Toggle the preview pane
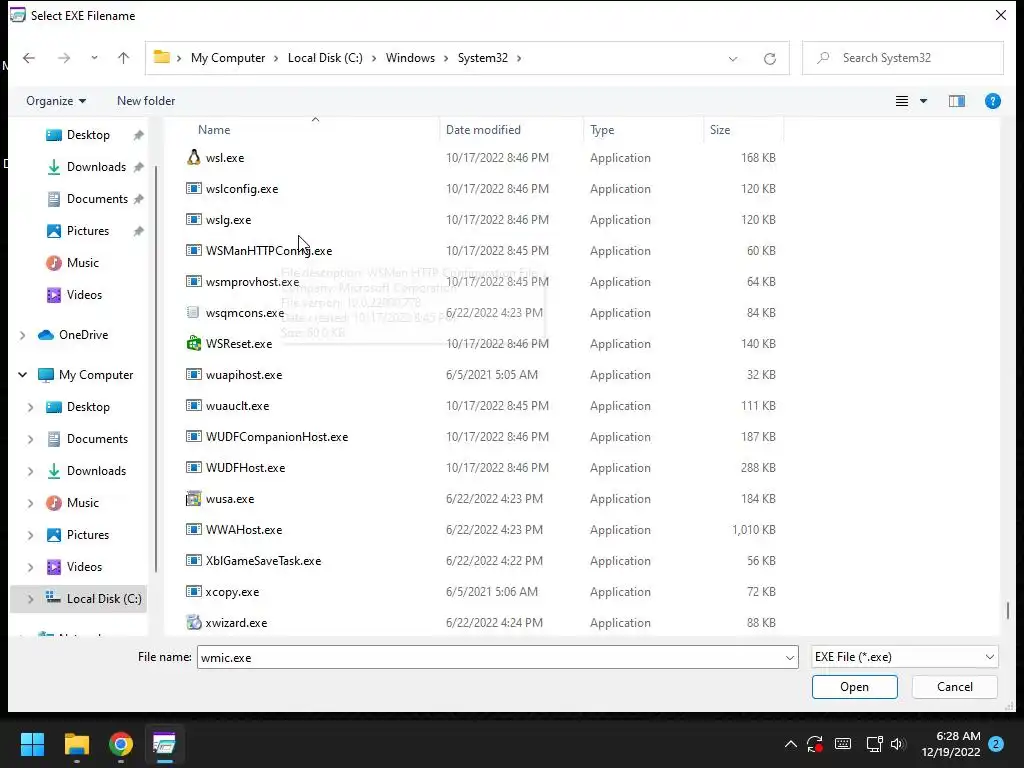The height and width of the screenshot is (768, 1024). coord(957,101)
